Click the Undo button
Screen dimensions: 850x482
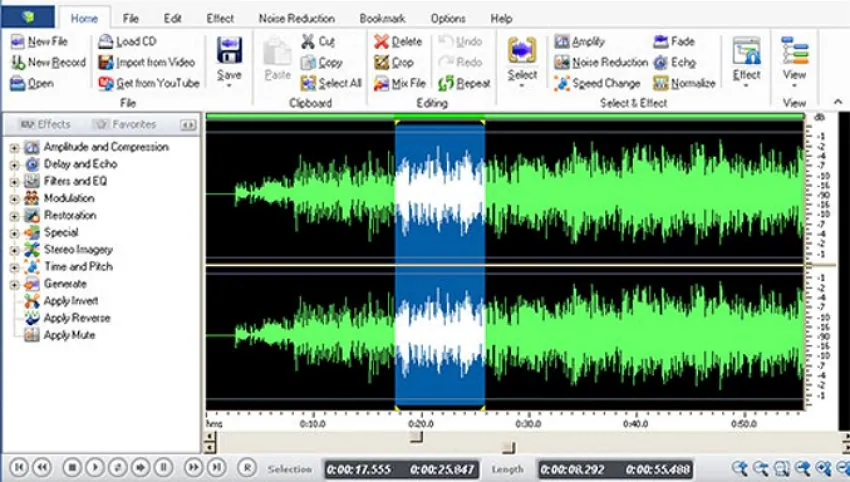click(460, 41)
